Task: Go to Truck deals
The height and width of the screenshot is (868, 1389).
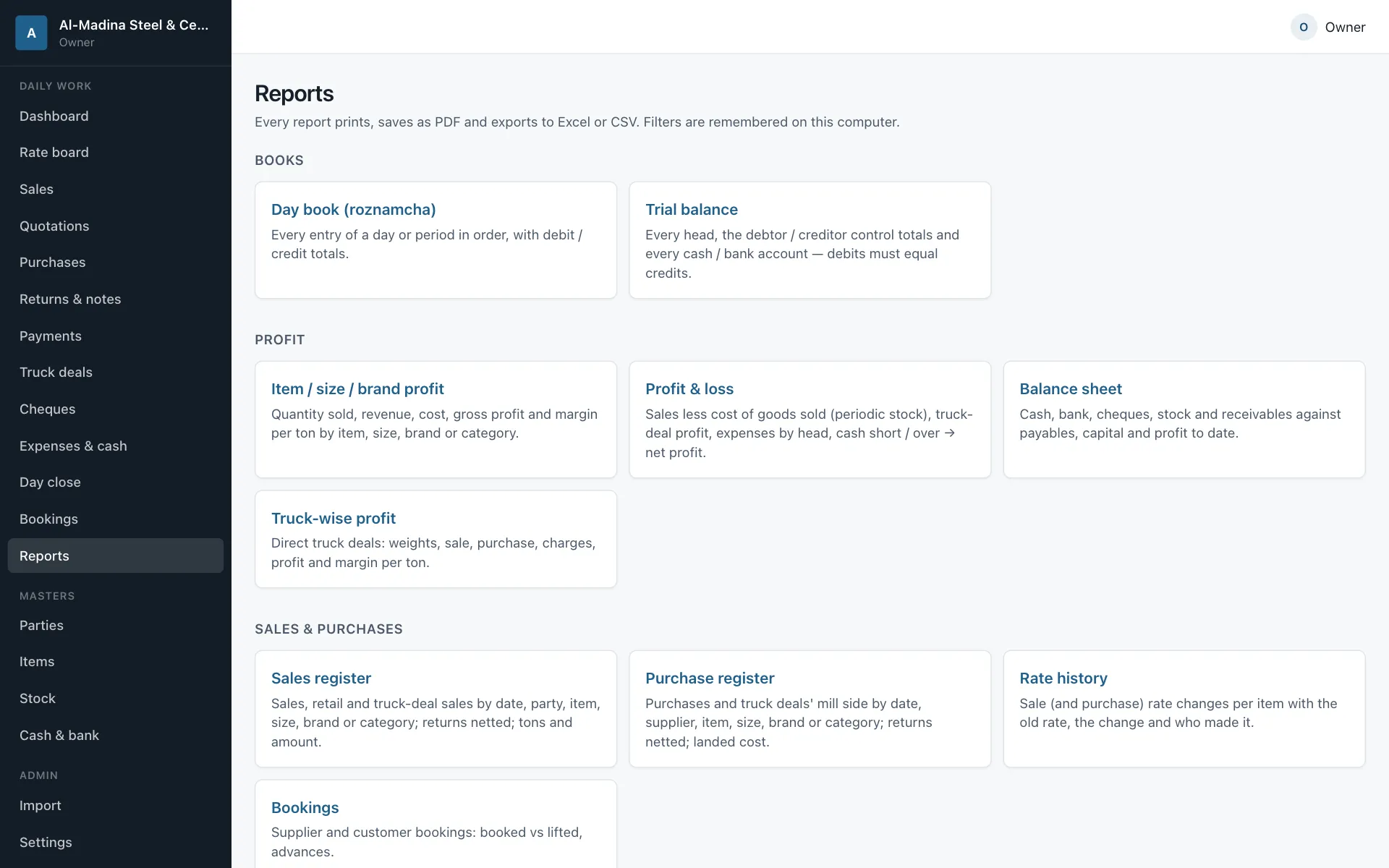Action: (x=116, y=373)
